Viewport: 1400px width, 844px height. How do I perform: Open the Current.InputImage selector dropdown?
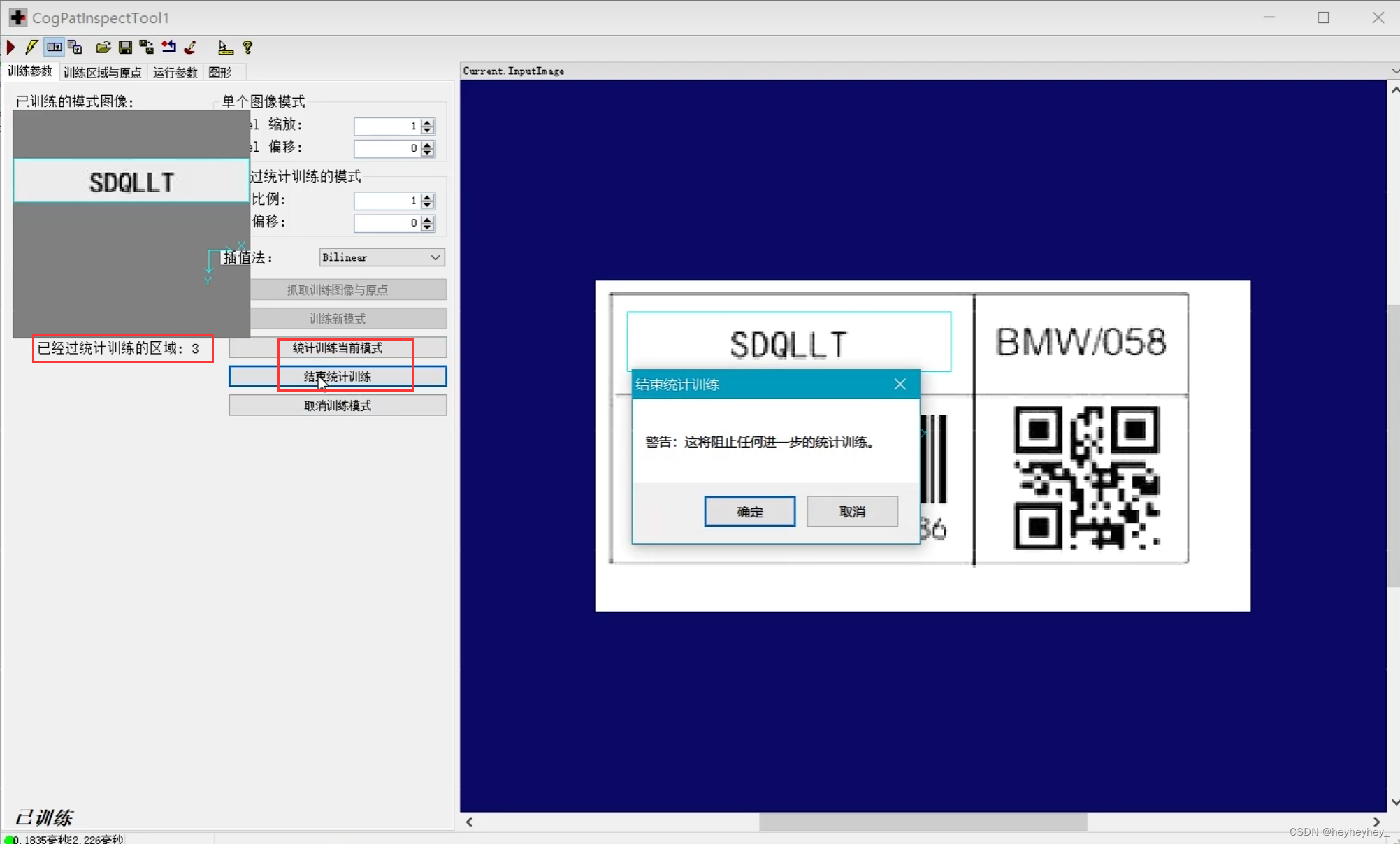coord(1394,71)
